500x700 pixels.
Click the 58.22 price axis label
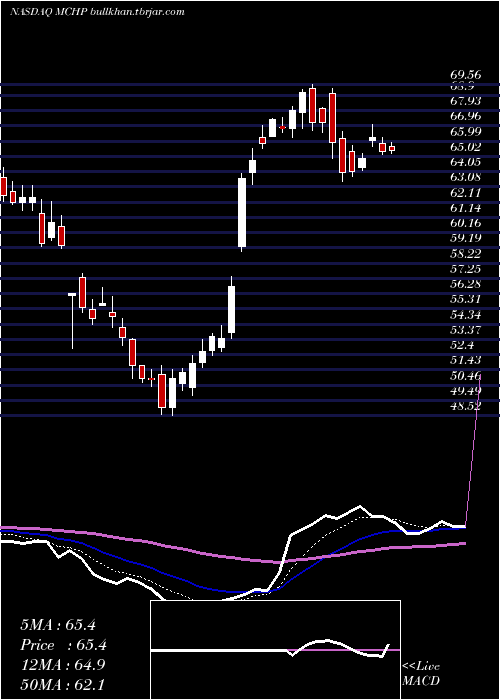[x=466, y=253]
